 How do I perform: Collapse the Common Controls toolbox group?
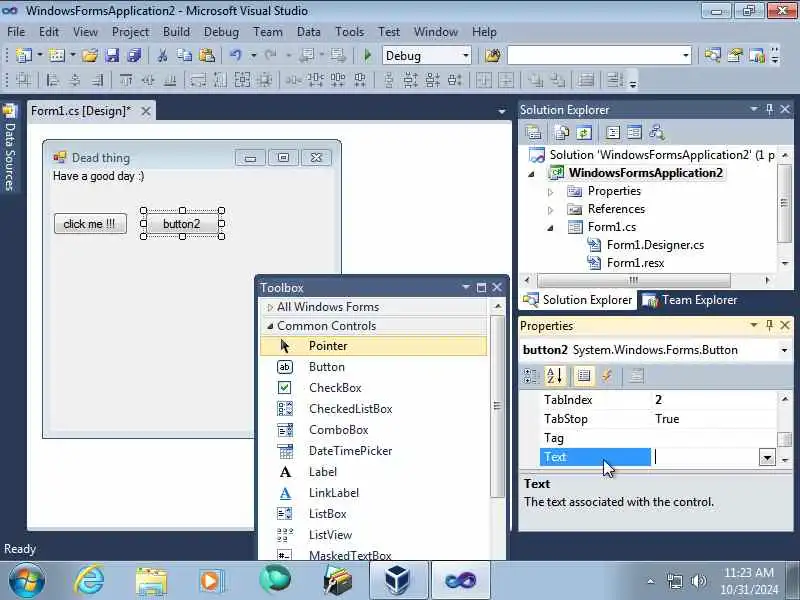point(270,326)
